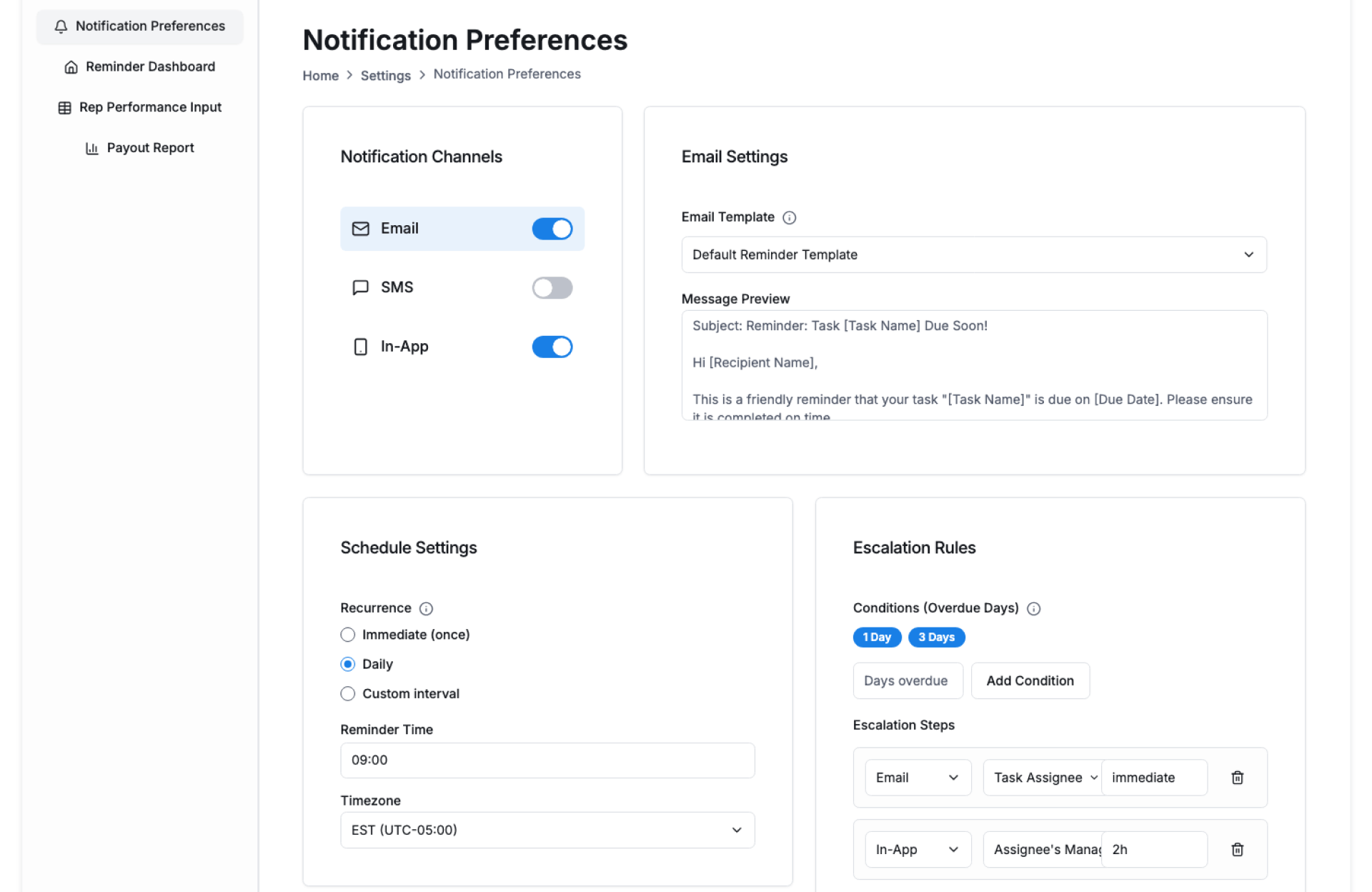Turn off the Email notification switch
Image resolution: width=1372 pixels, height=892 pixels.
point(552,229)
